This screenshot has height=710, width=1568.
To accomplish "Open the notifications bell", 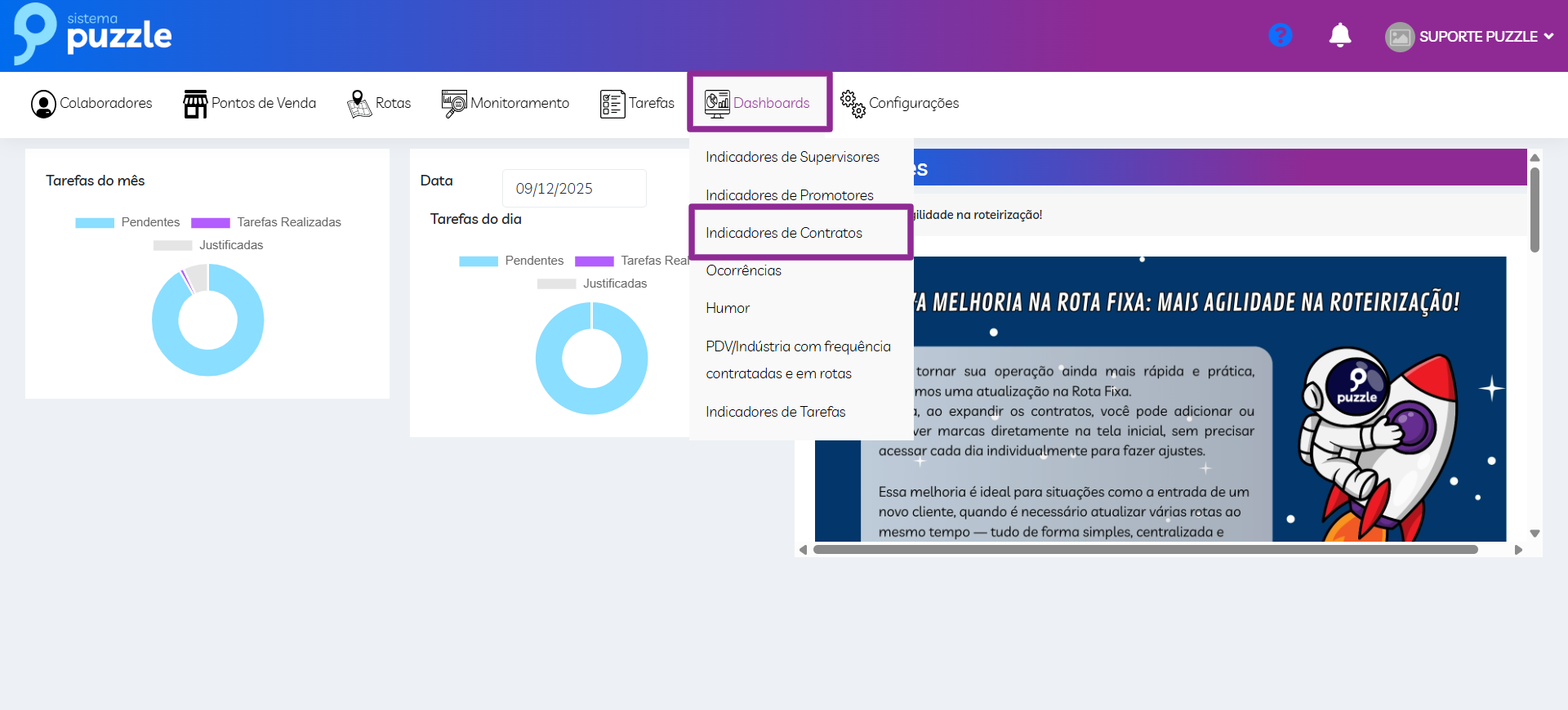I will tap(1339, 35).
